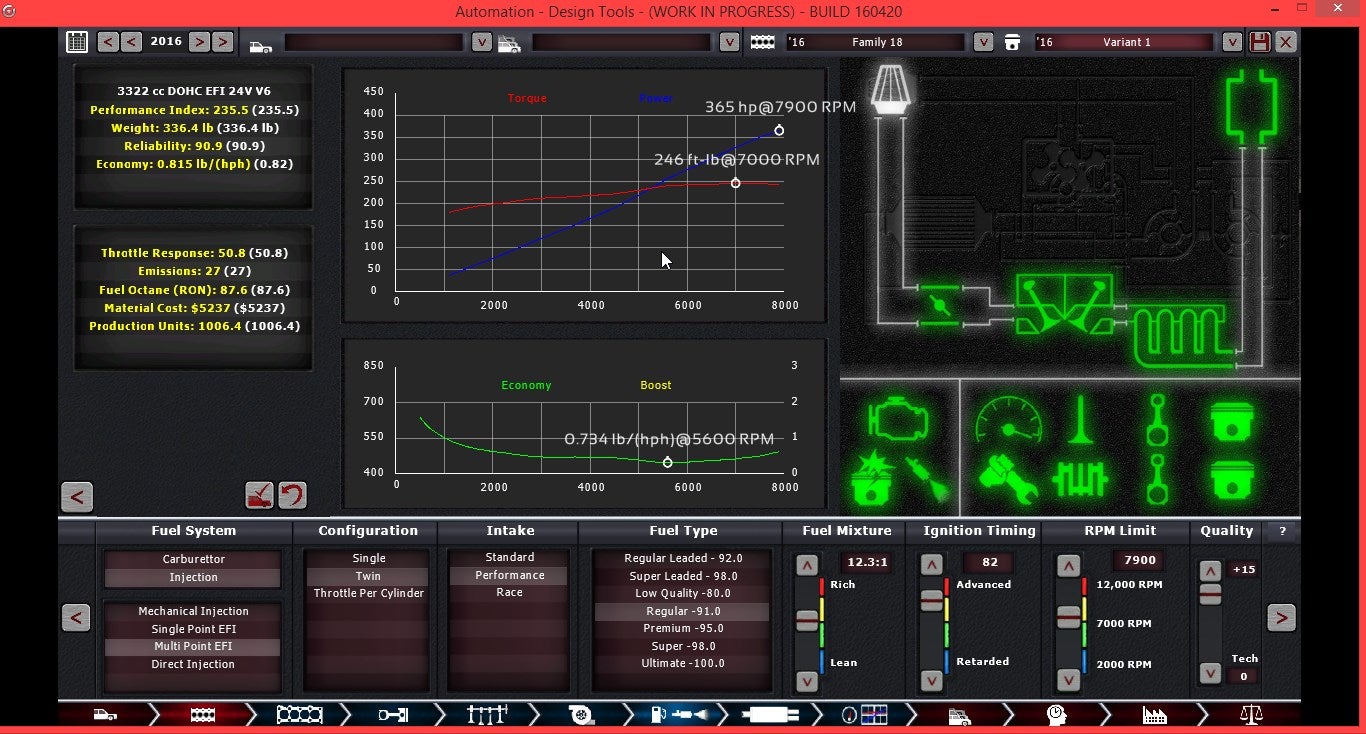Click the hand holding wrench icon
This screenshot has width=1366, height=734.
click(x=1008, y=479)
